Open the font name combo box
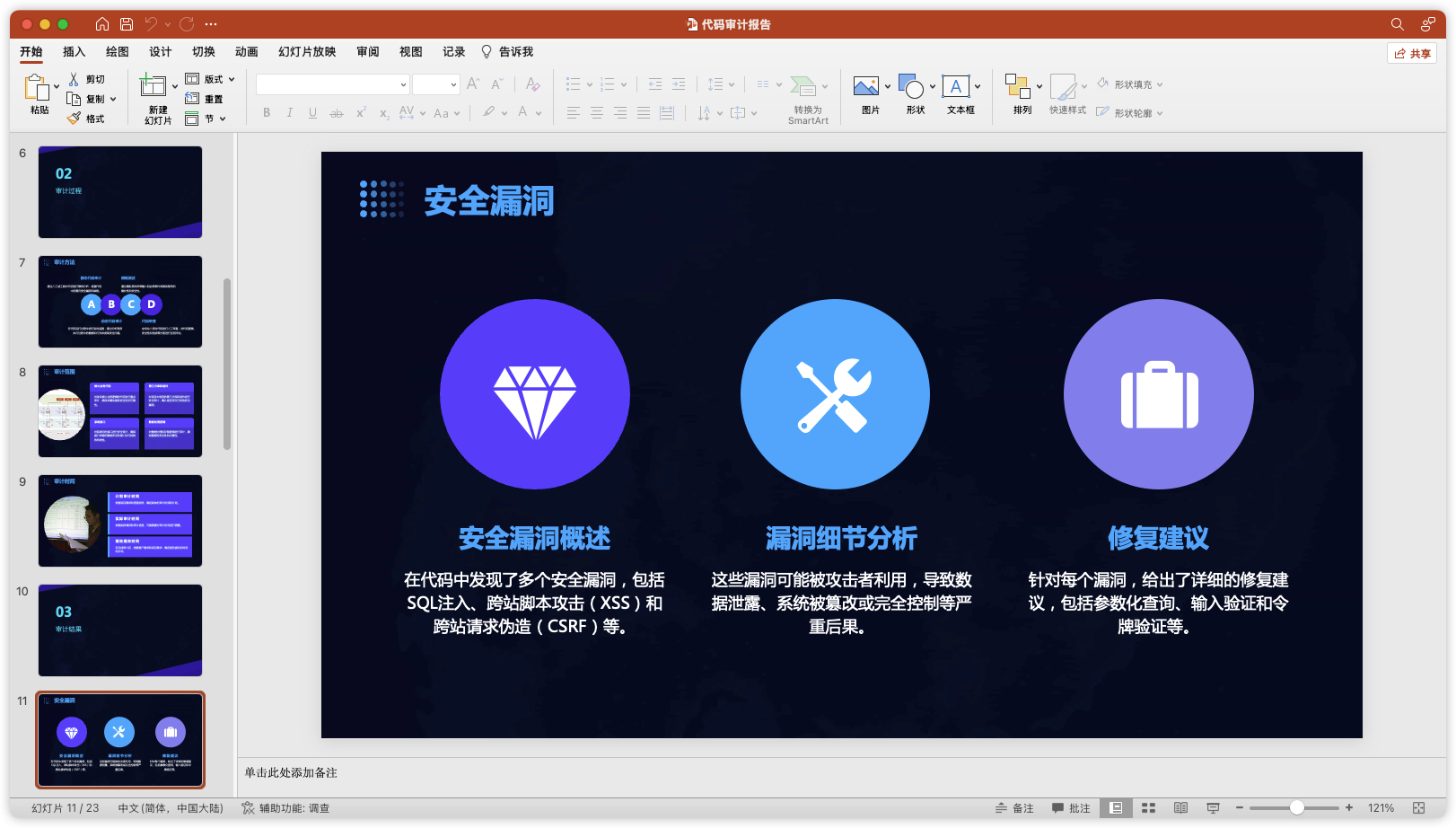1456x828 pixels. coord(332,84)
